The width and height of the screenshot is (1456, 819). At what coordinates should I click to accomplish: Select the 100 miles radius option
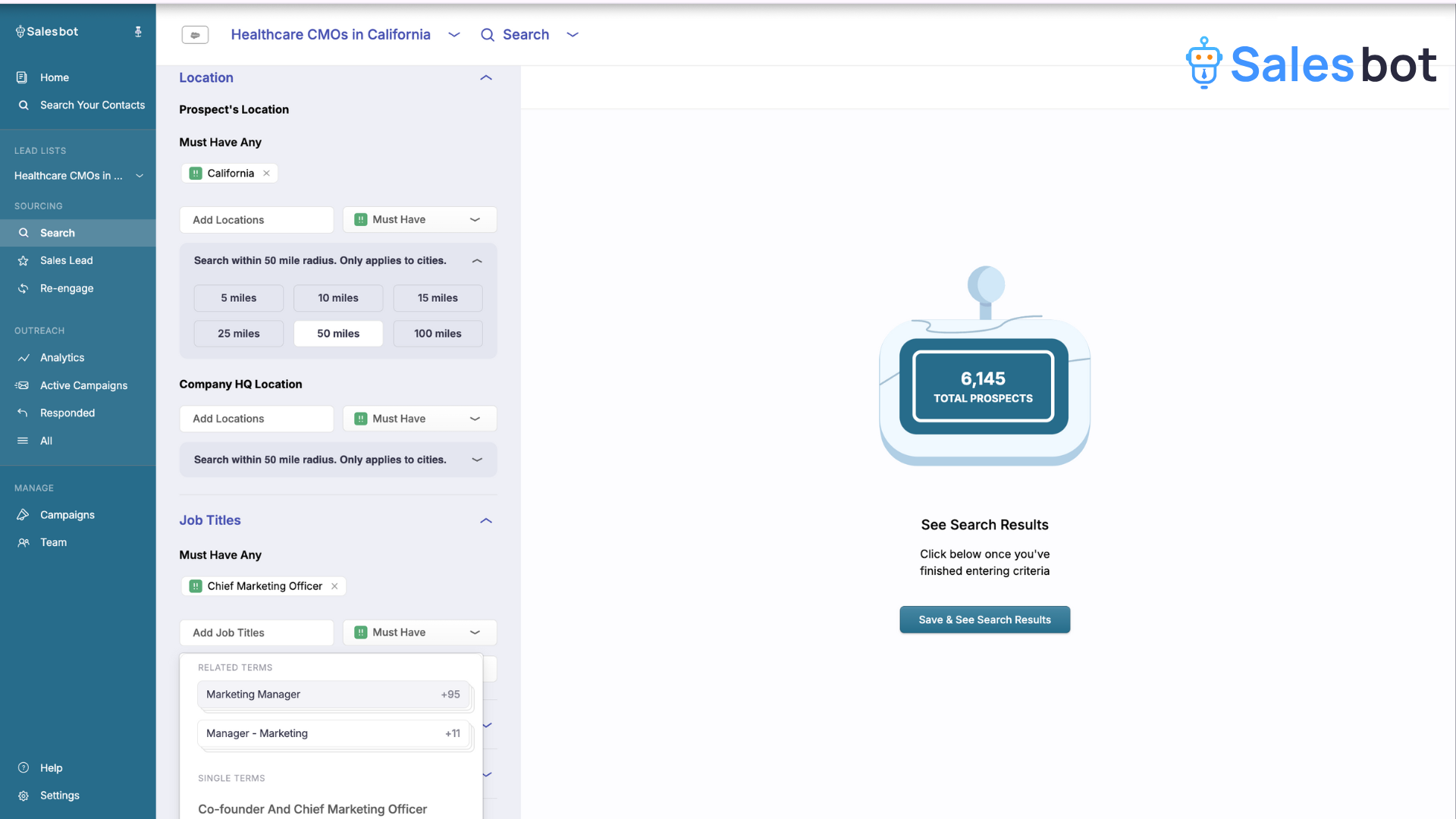(x=438, y=334)
